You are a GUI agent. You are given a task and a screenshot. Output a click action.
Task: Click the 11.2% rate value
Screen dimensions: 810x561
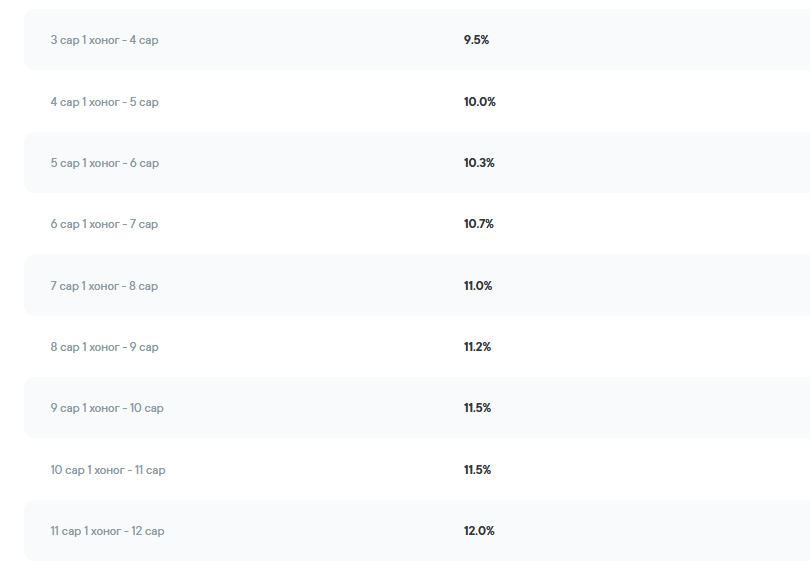[x=477, y=347]
